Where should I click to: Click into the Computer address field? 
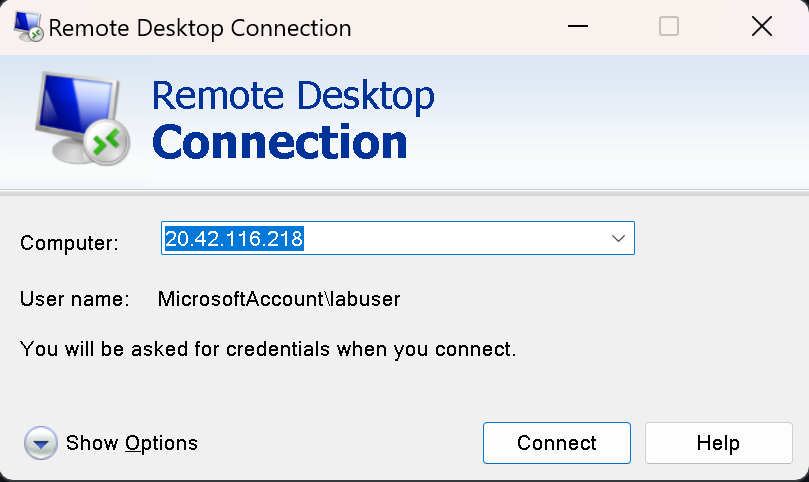point(450,239)
